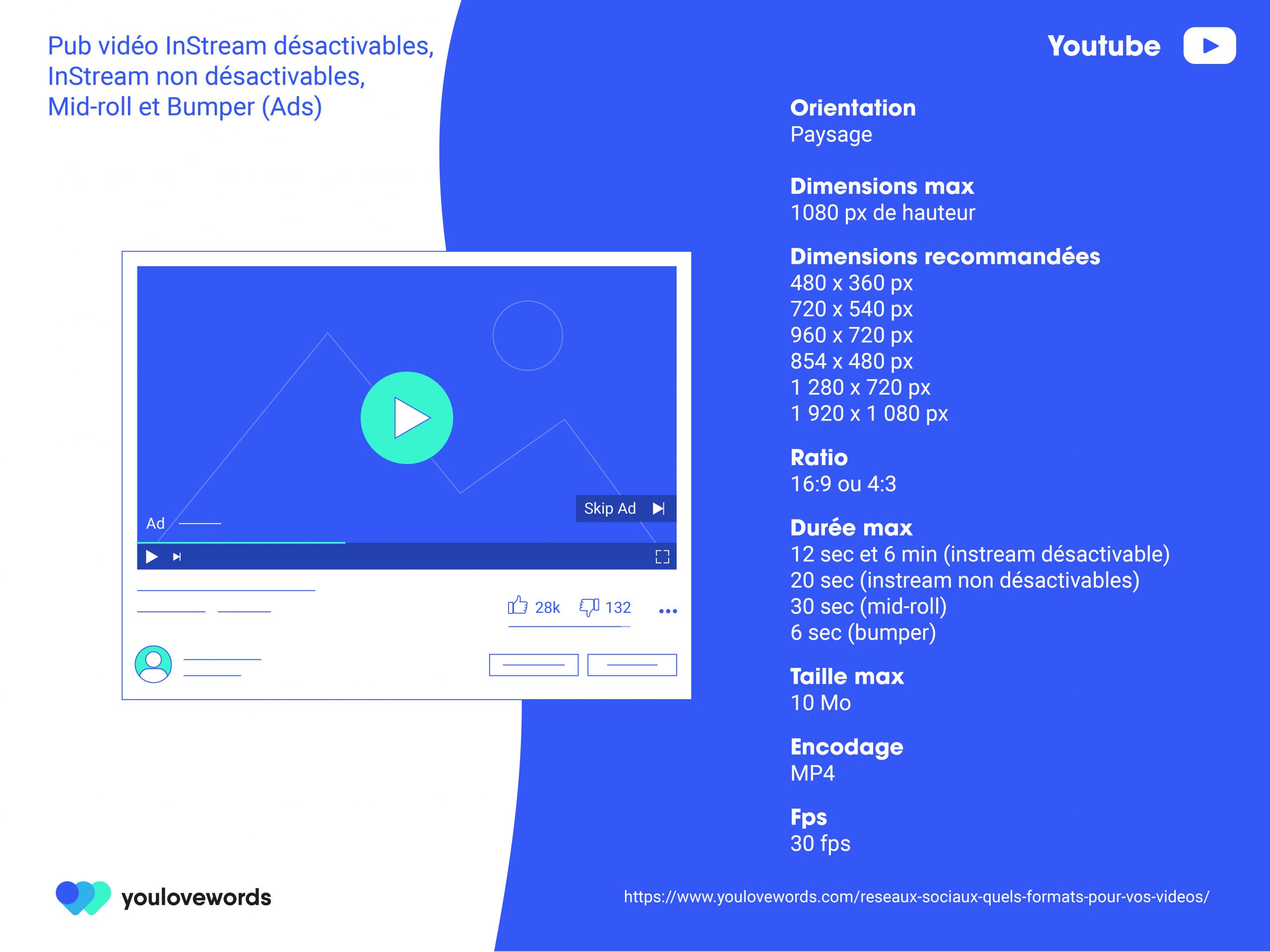
Task: Open the three-dots more options menu
Action: pyautogui.click(x=668, y=611)
